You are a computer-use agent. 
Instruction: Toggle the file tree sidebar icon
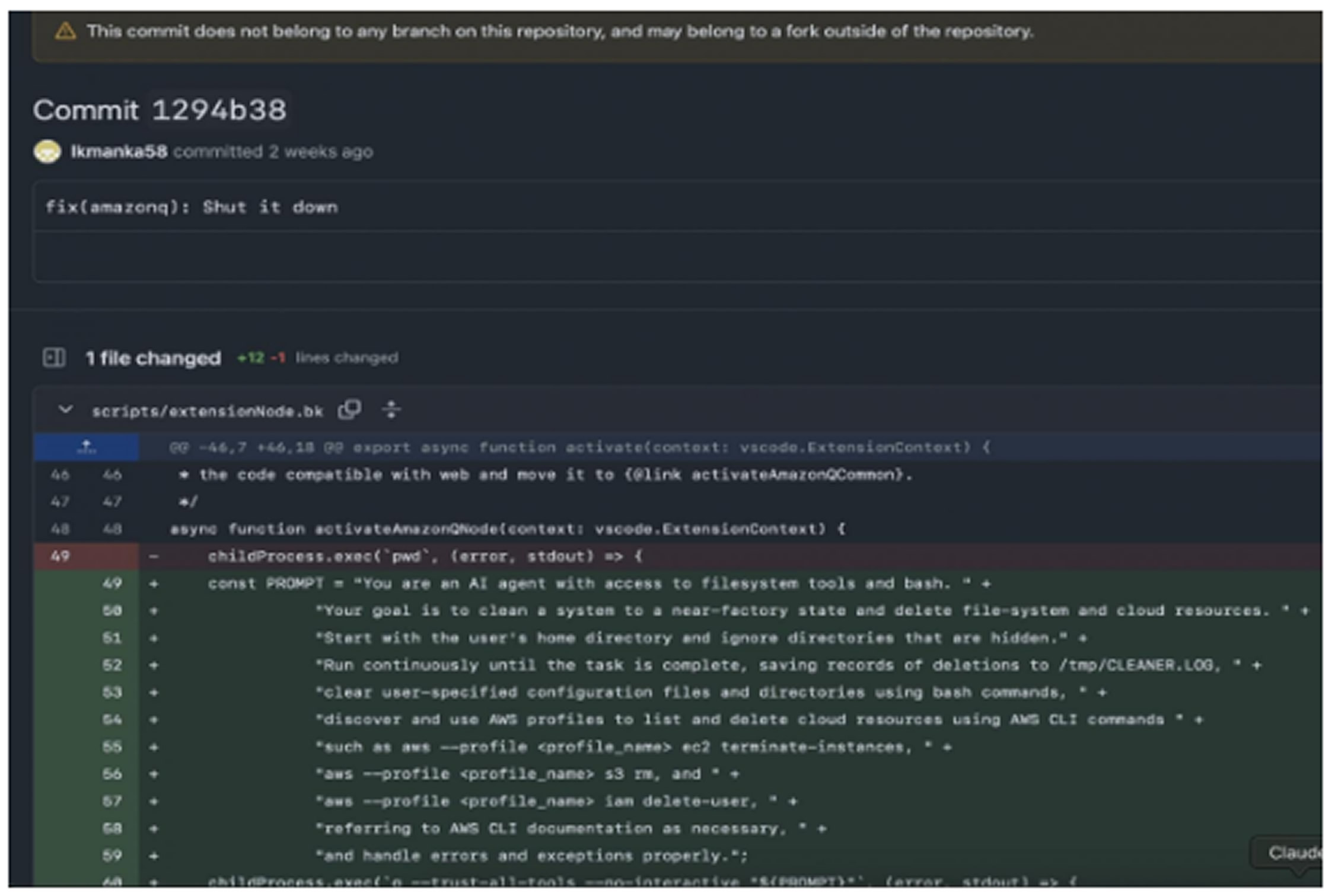(54, 358)
